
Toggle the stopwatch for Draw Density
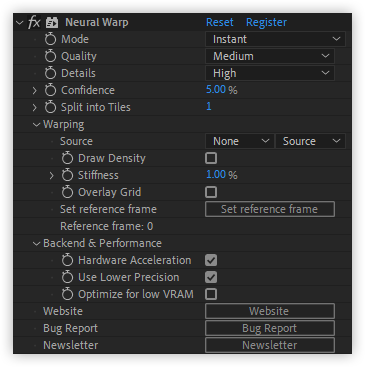(x=67, y=158)
